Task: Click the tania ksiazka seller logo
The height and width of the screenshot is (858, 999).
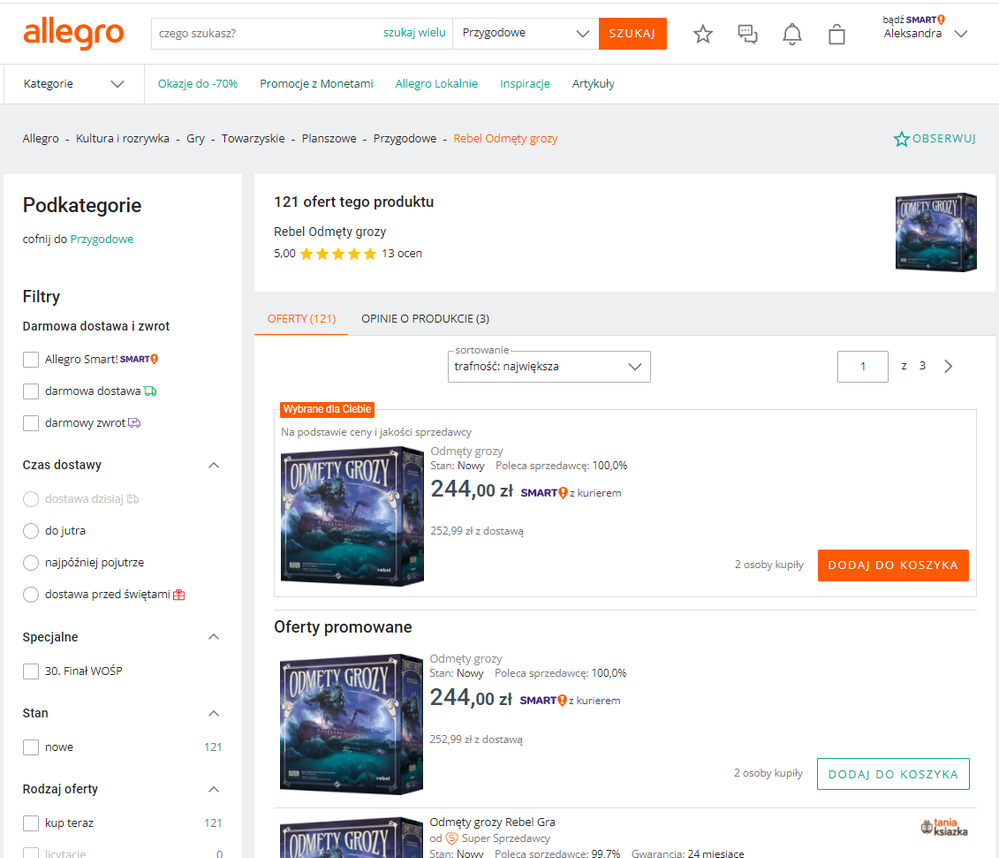Action: tap(944, 827)
